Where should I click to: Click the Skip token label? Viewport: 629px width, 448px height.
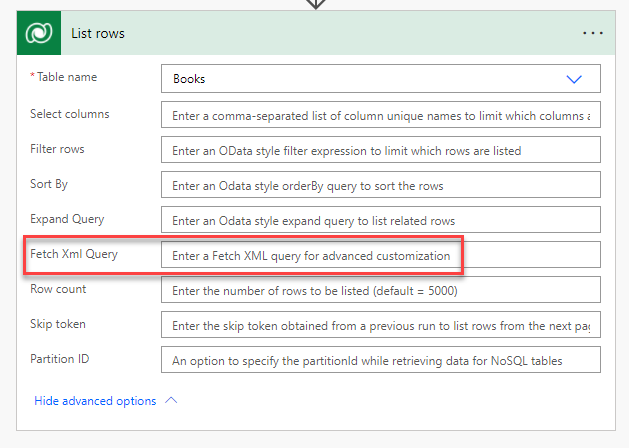[59, 324]
